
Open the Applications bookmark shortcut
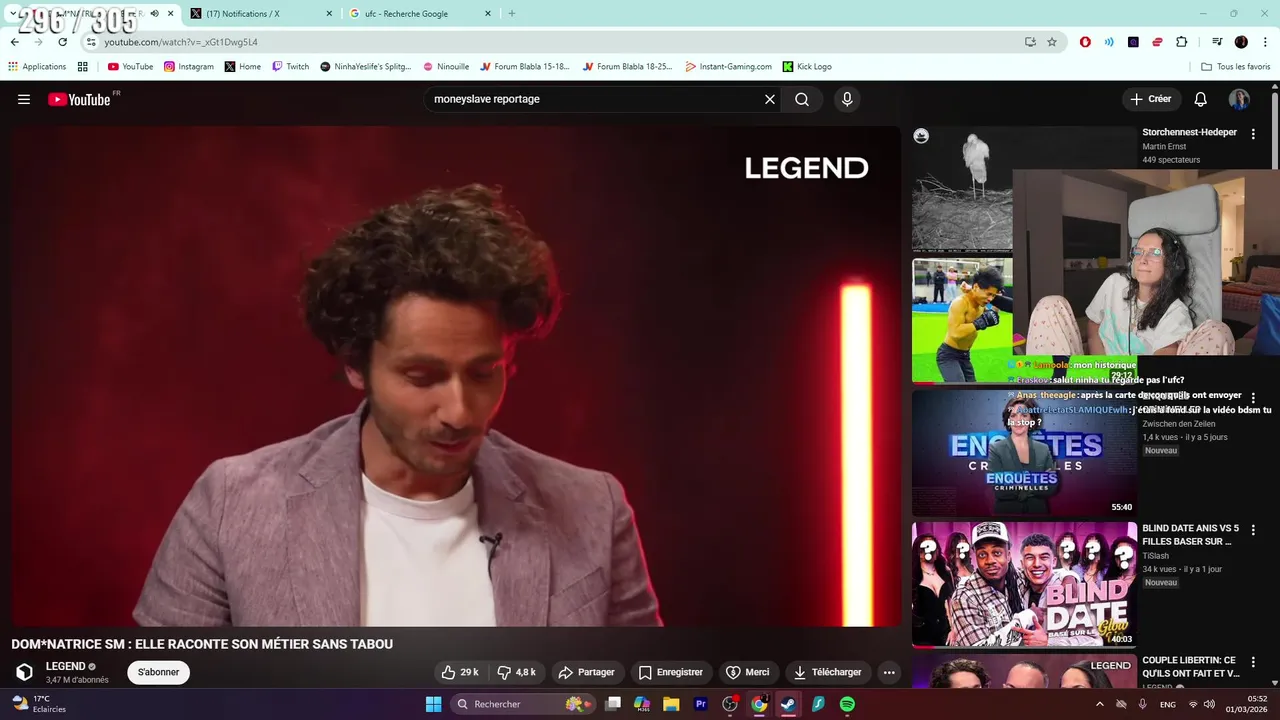(x=37, y=67)
